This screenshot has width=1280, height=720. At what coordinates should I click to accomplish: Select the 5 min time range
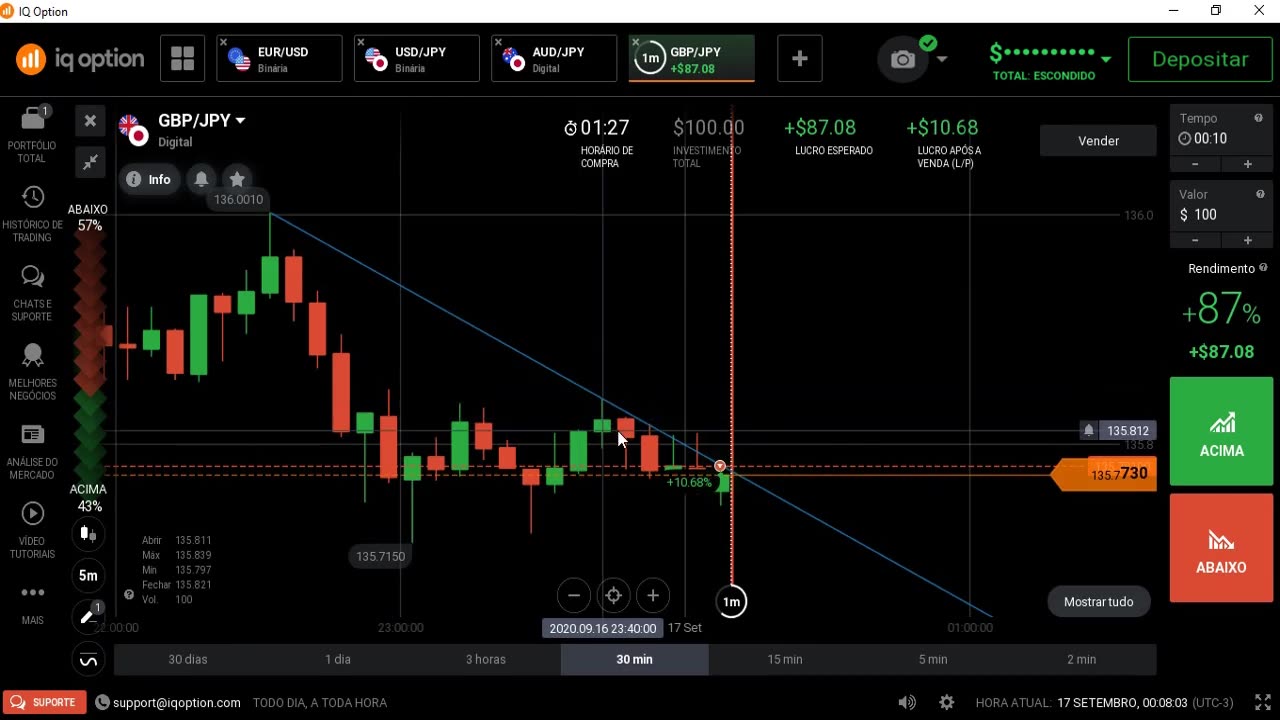(933, 659)
